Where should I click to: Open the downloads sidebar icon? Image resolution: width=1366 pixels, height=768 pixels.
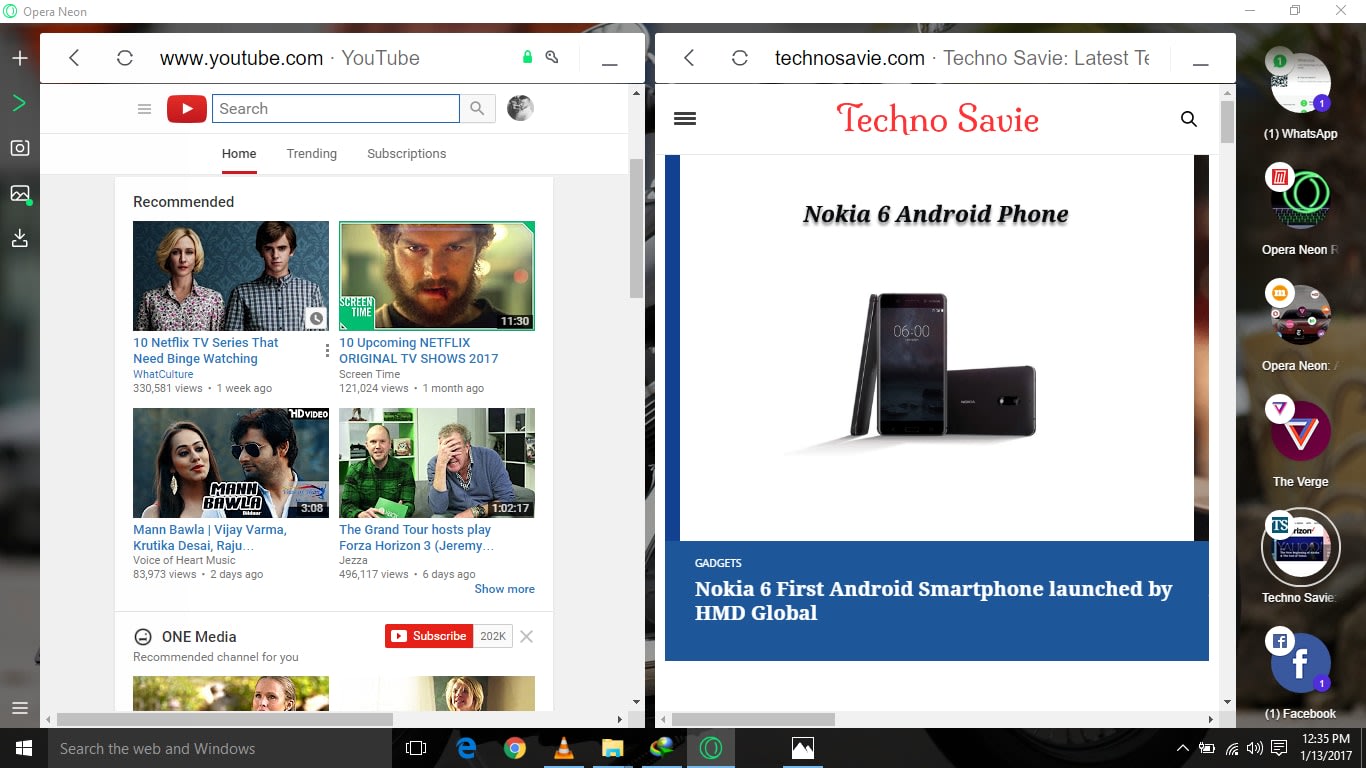20,238
